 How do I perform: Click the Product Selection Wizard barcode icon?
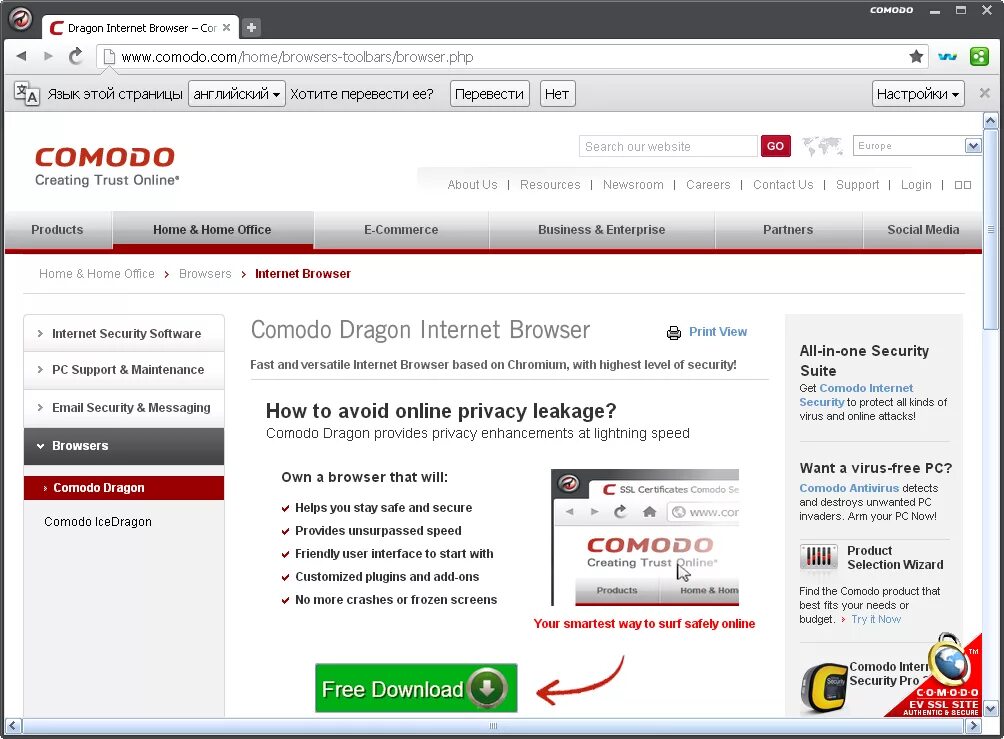(818, 556)
